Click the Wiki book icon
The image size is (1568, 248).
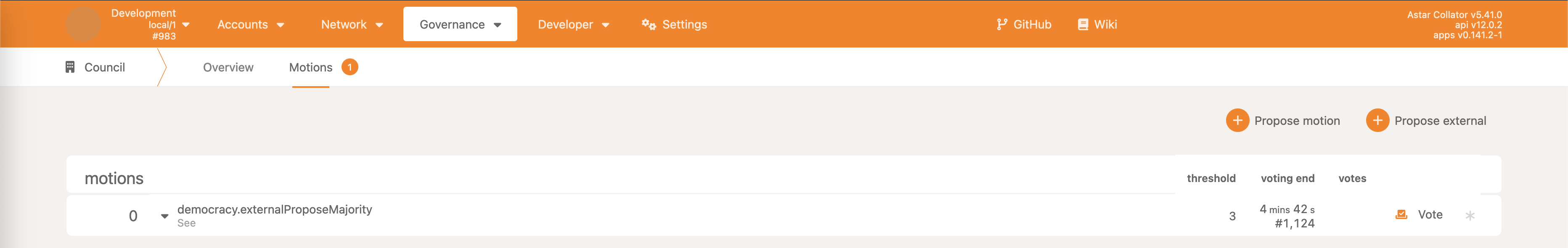click(x=1083, y=24)
